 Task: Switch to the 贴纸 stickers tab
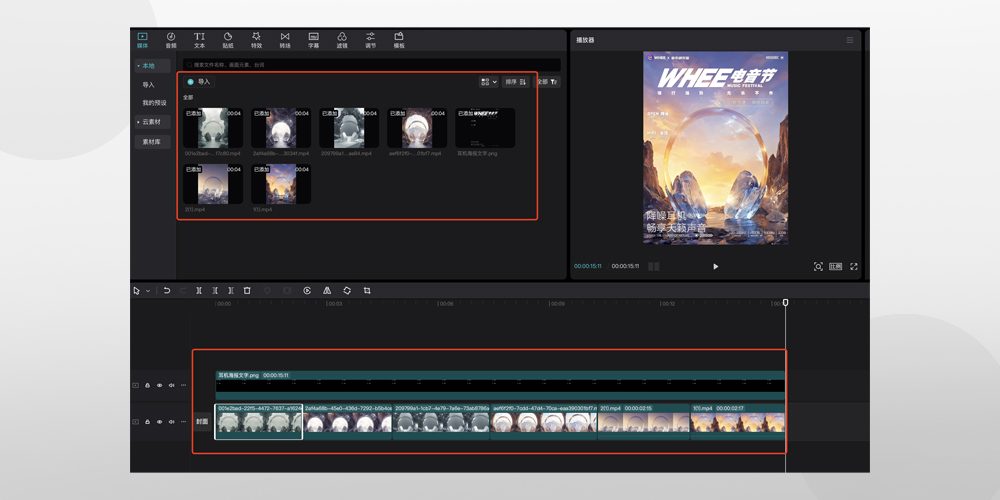coord(228,40)
